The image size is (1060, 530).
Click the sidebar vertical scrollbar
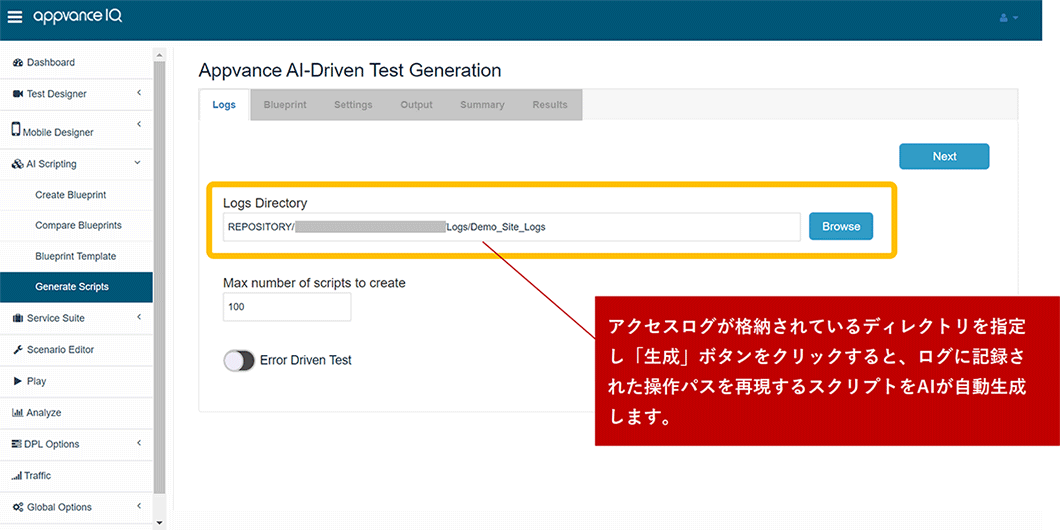point(159,280)
